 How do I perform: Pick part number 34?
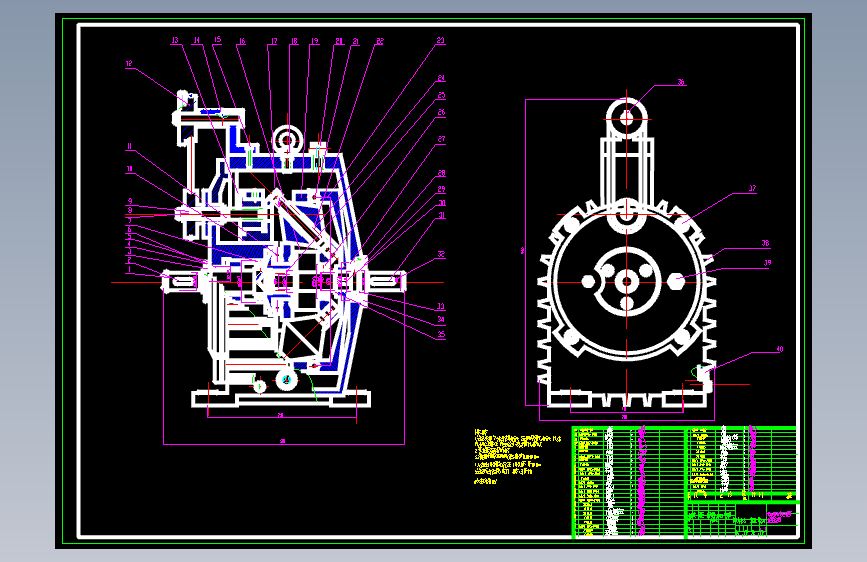[x=441, y=320]
